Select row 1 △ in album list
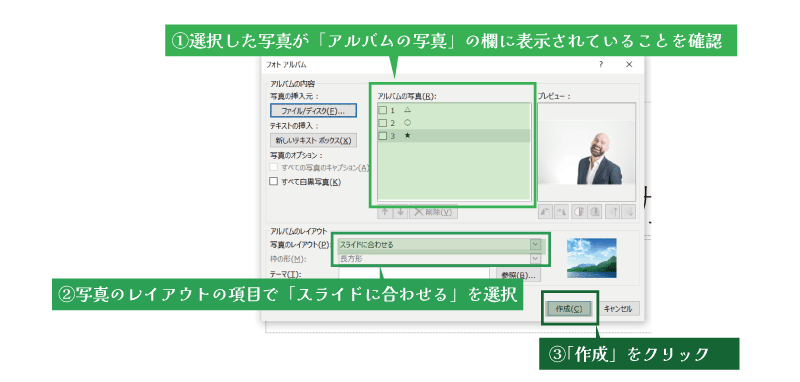Screen dimensions: 800x382 tap(454, 110)
